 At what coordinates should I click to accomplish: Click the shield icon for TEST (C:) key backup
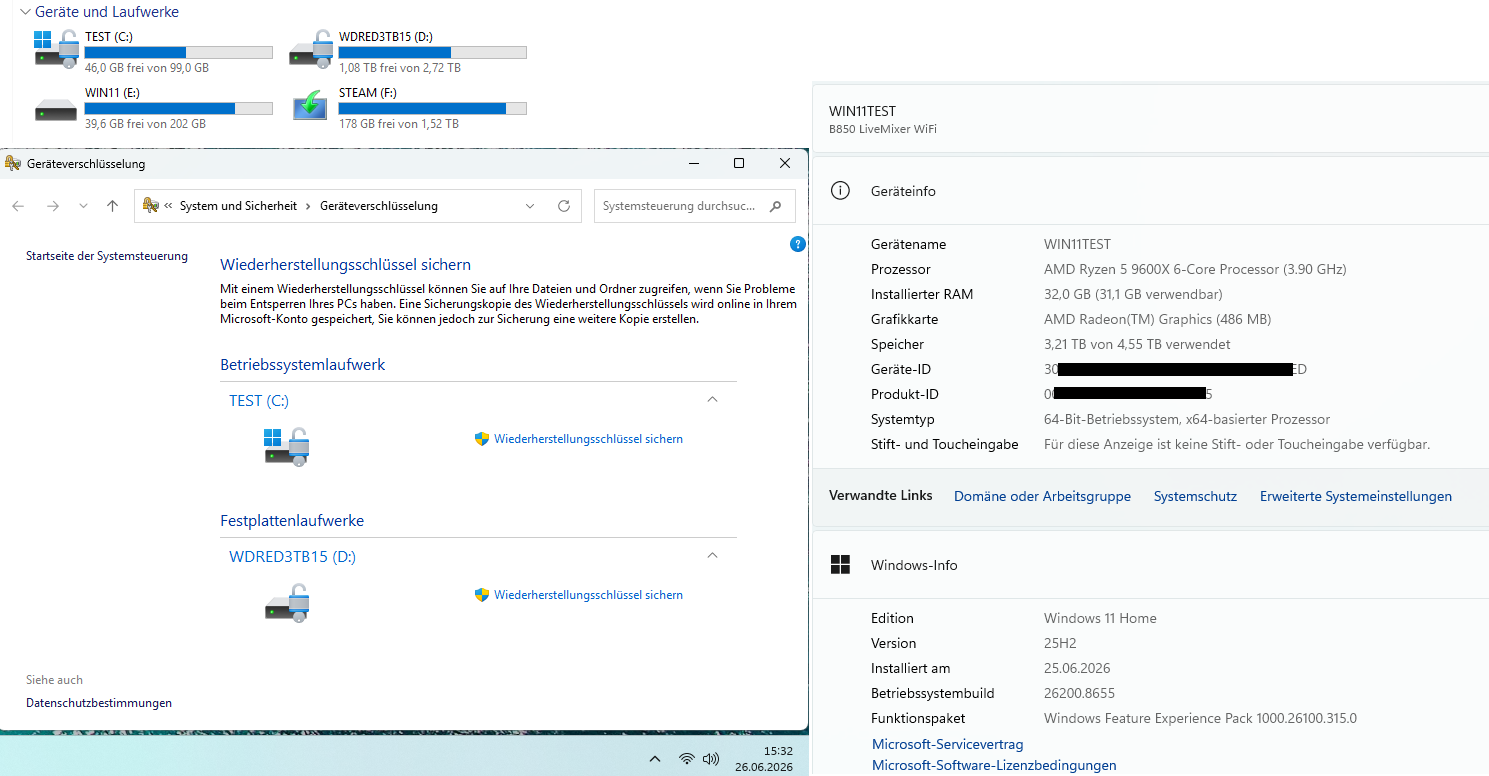(481, 439)
